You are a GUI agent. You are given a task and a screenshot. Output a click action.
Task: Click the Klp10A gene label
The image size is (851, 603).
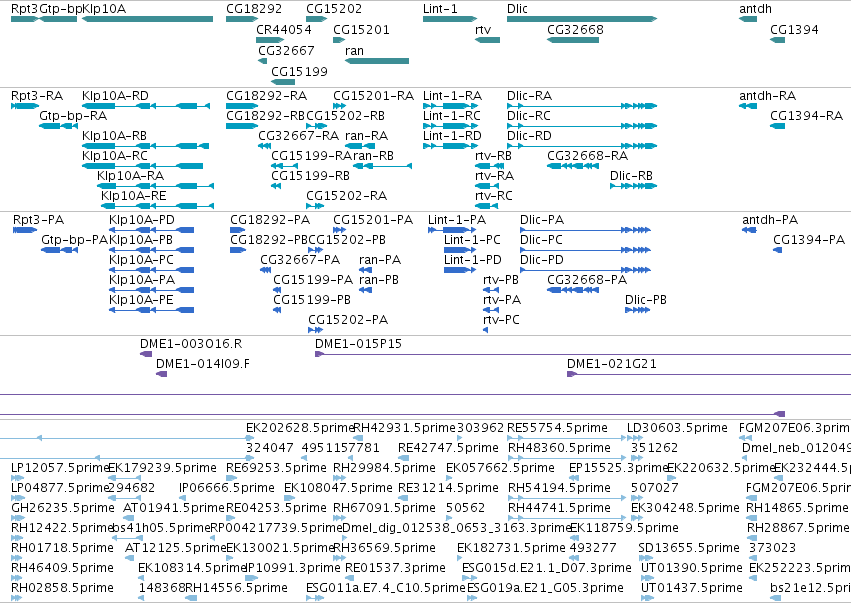point(104,9)
